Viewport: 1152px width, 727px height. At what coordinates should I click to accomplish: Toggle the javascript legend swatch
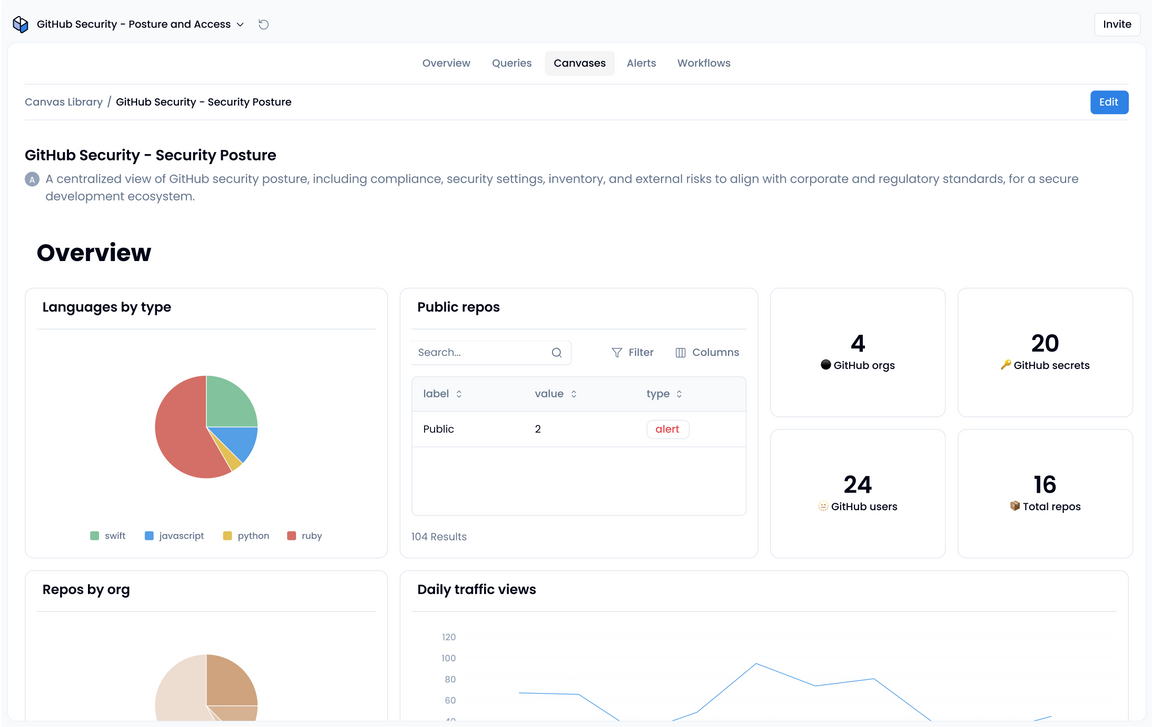(x=149, y=536)
